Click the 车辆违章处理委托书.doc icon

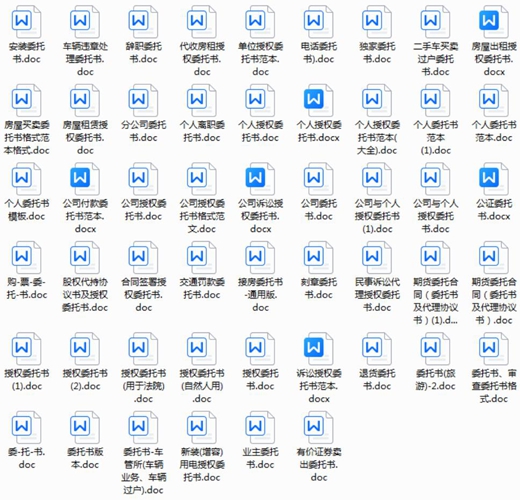(85, 22)
